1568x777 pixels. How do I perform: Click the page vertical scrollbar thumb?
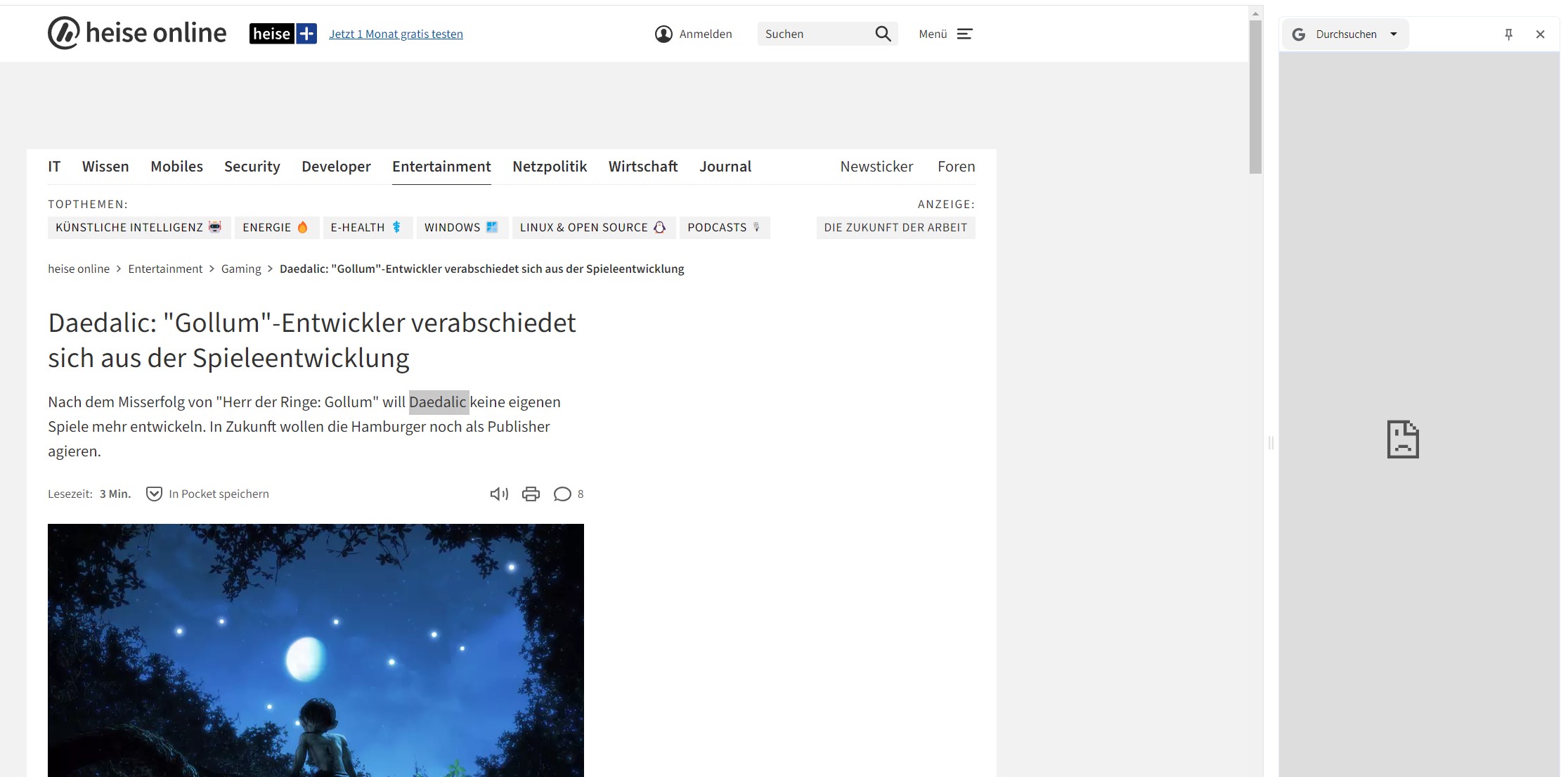tap(1255, 97)
